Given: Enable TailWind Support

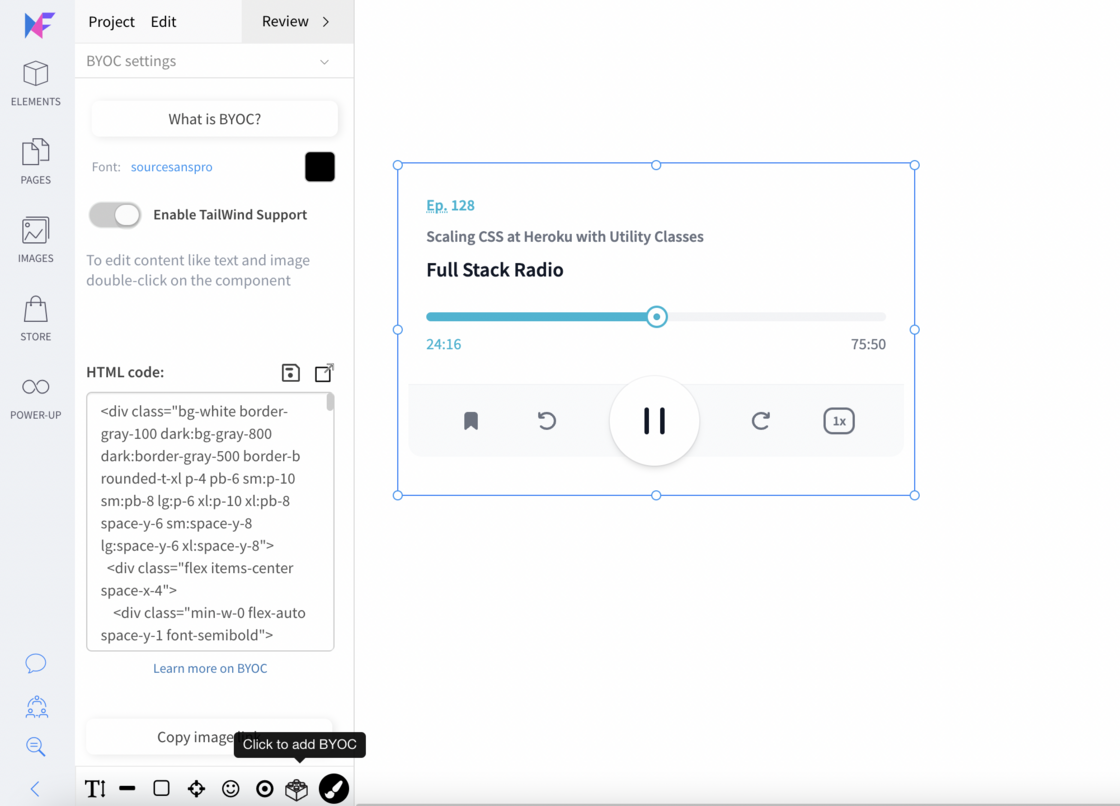Looking at the screenshot, I should 114,215.
